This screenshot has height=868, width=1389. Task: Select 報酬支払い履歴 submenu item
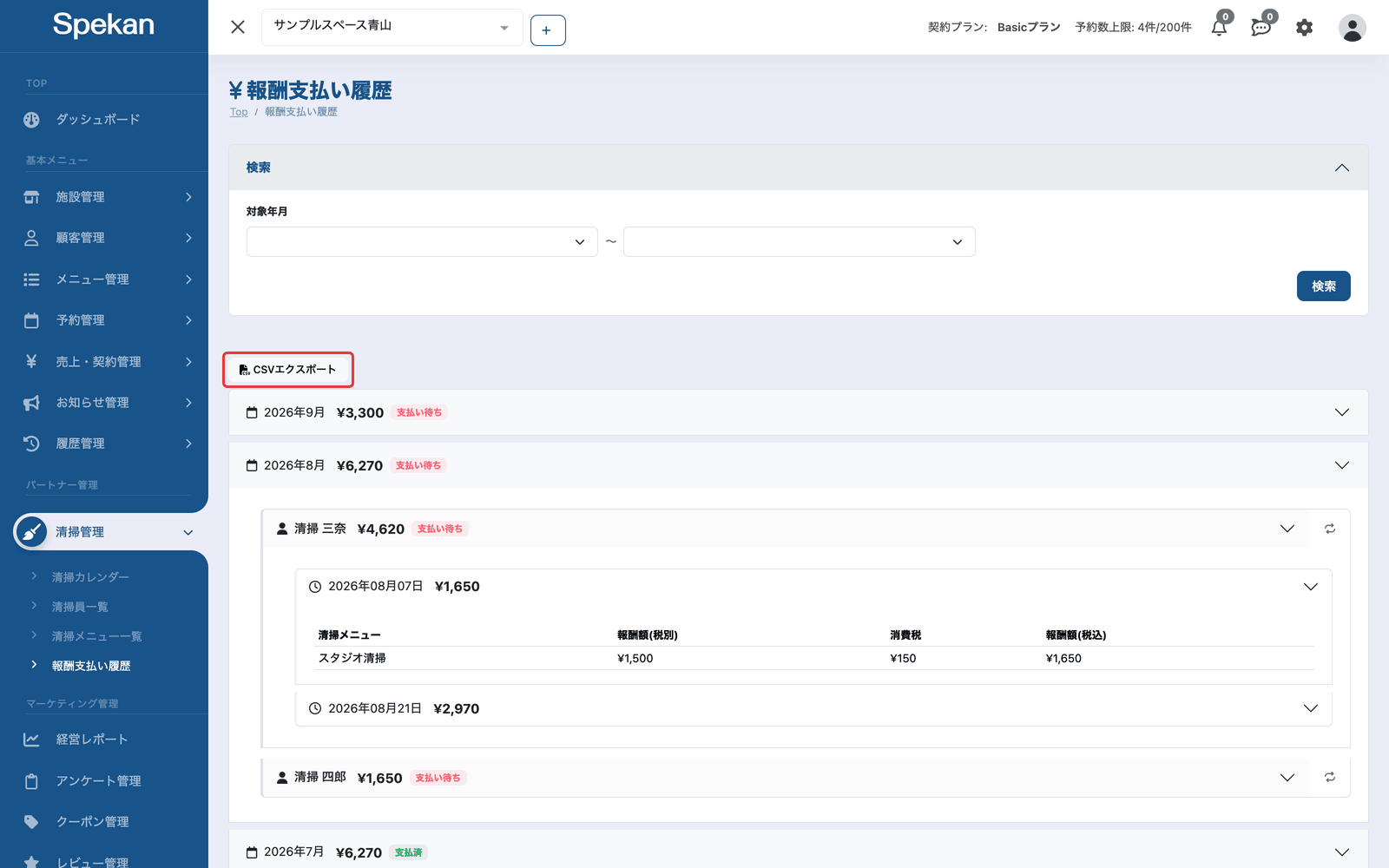(91, 666)
